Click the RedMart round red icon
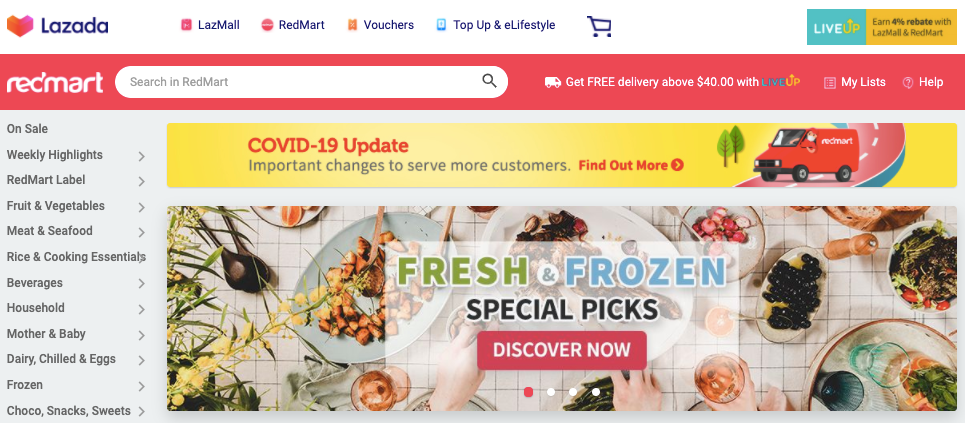Screen dimensions: 965x423 tap(267, 25)
